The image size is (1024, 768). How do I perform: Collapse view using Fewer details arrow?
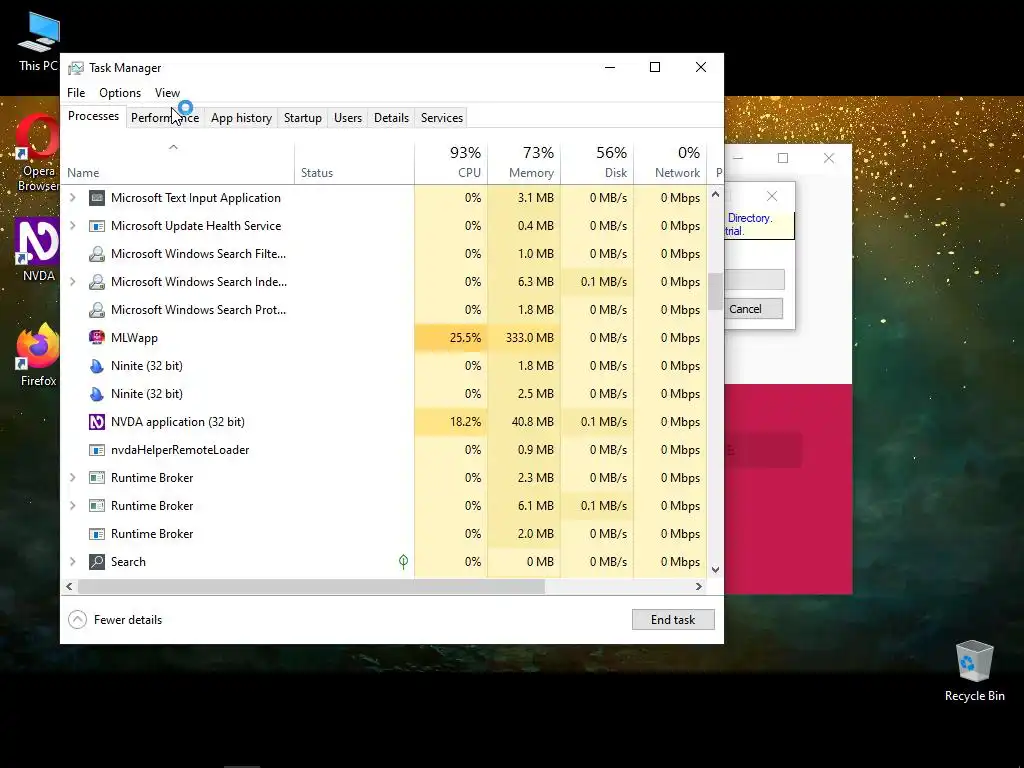[x=77, y=619]
